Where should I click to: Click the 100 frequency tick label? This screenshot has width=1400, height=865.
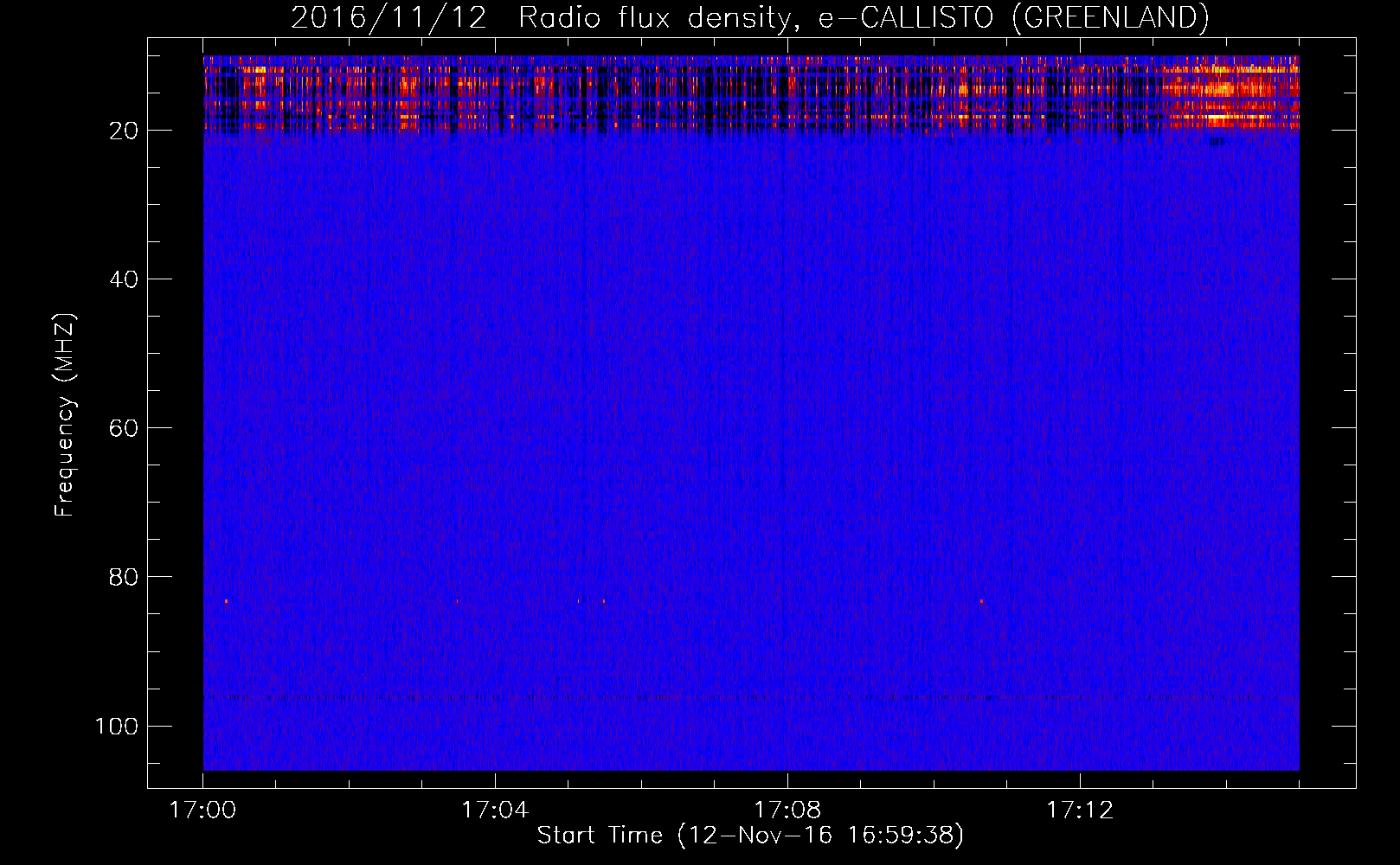[x=117, y=726]
